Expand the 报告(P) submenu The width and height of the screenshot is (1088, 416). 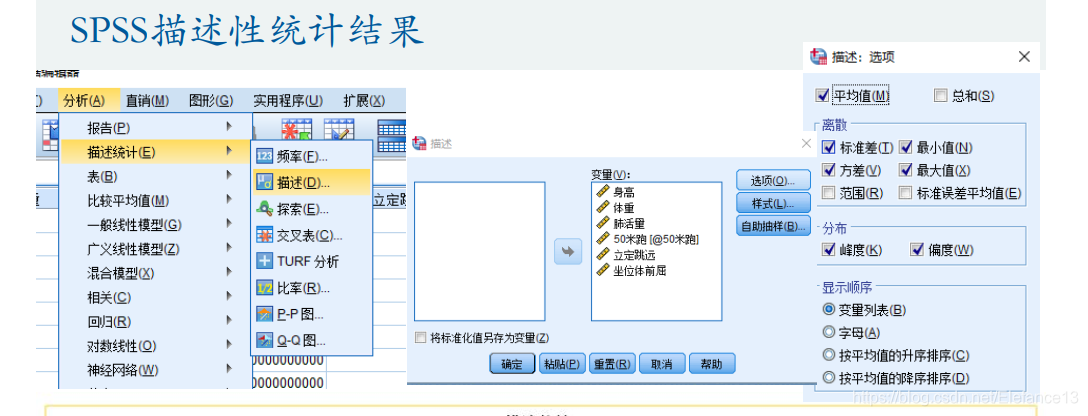tap(157, 128)
